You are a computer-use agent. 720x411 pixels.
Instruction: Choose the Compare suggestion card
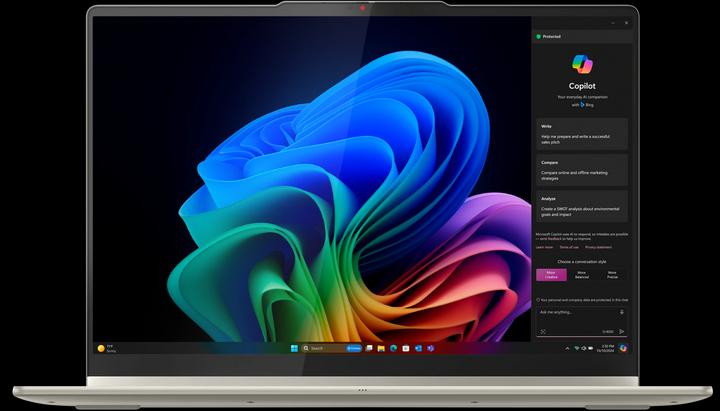point(582,170)
